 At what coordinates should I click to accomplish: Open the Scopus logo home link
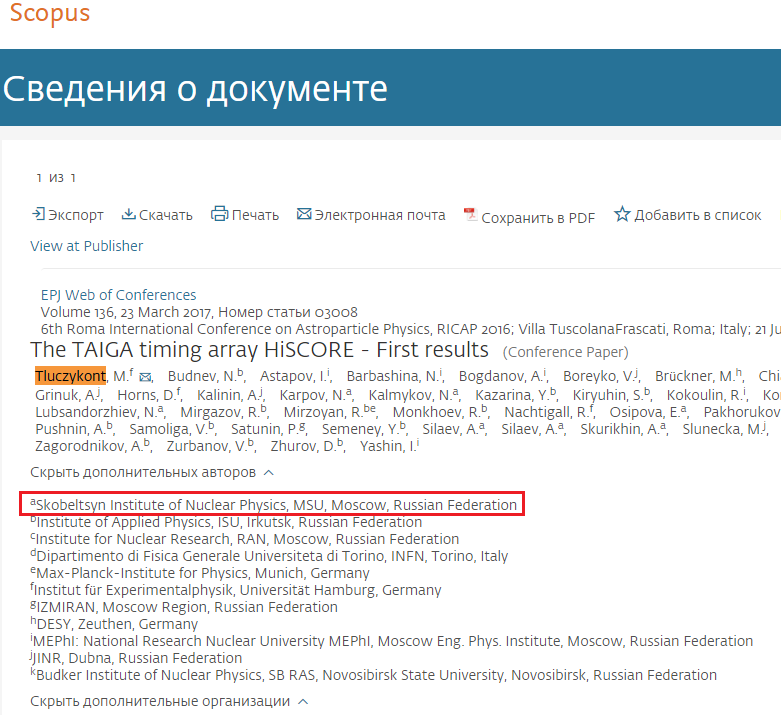click(49, 14)
